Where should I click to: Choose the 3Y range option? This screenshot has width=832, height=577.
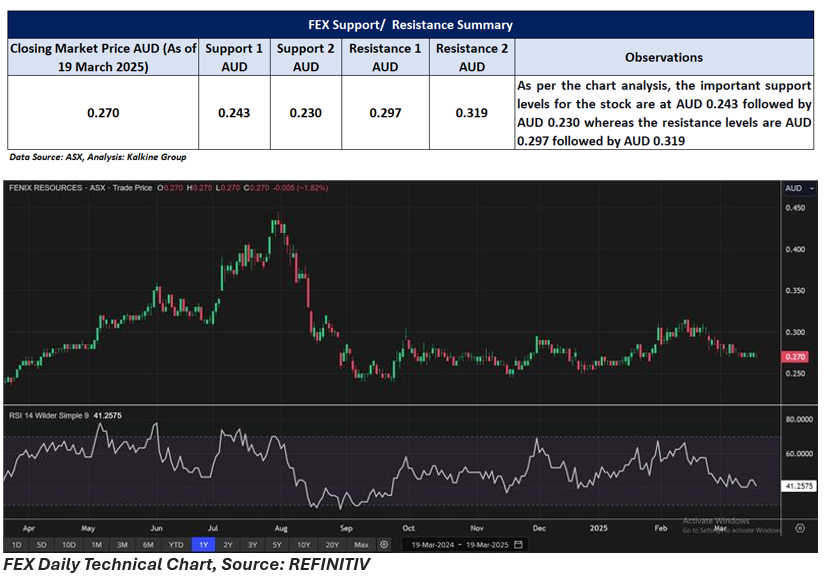[253, 545]
